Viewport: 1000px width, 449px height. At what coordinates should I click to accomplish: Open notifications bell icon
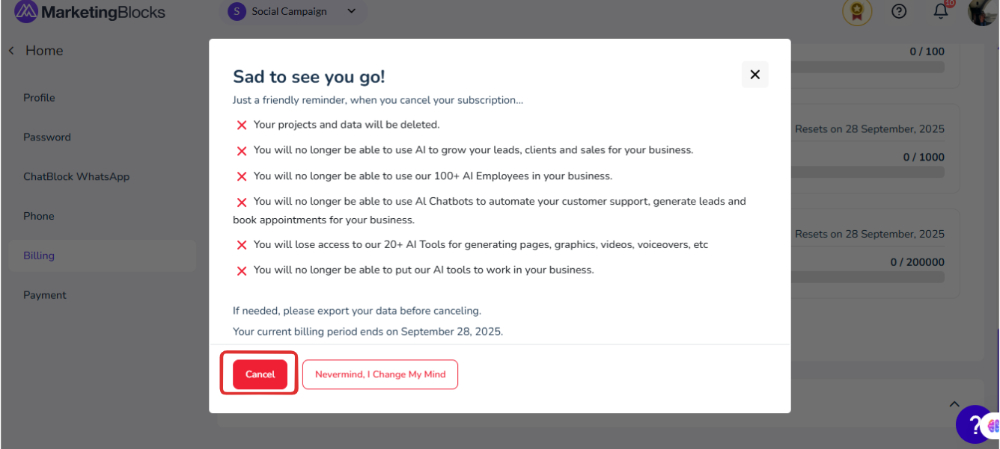940,11
